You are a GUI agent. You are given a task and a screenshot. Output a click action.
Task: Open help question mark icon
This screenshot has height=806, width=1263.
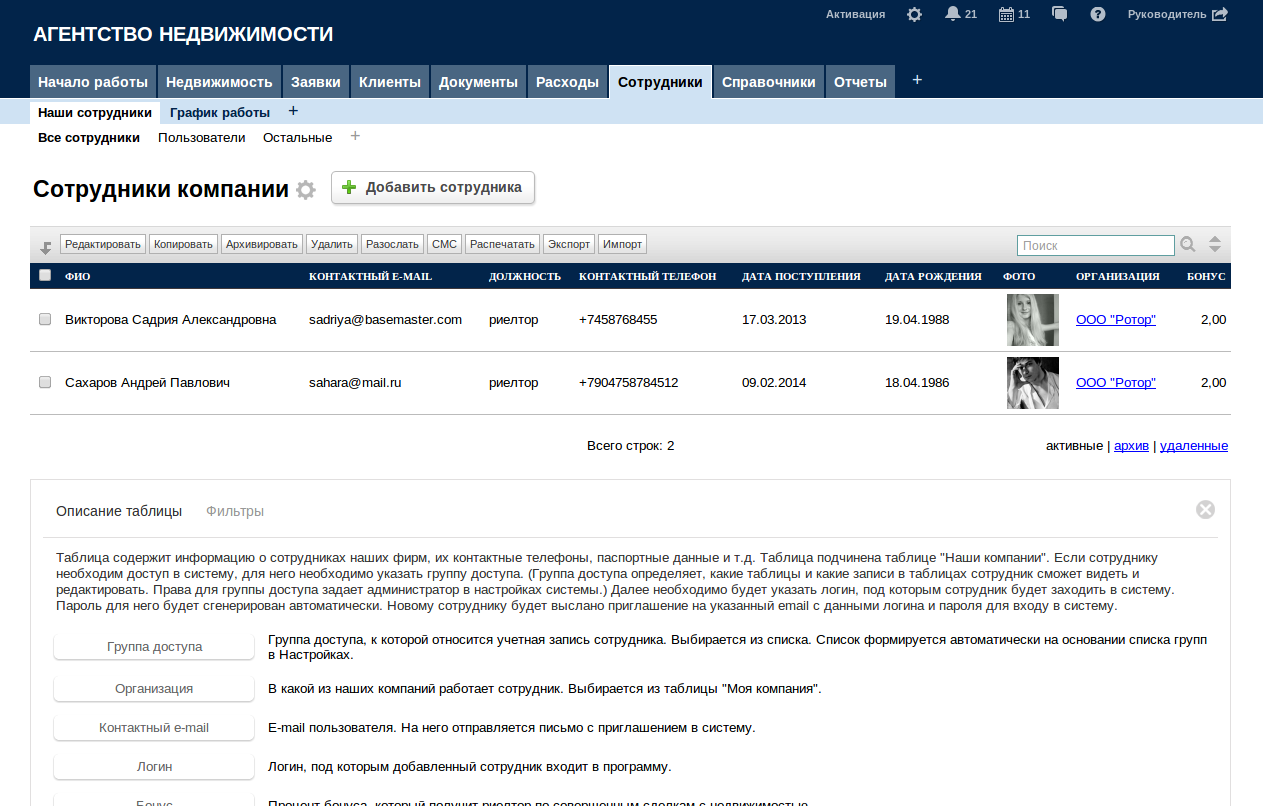pos(1097,15)
